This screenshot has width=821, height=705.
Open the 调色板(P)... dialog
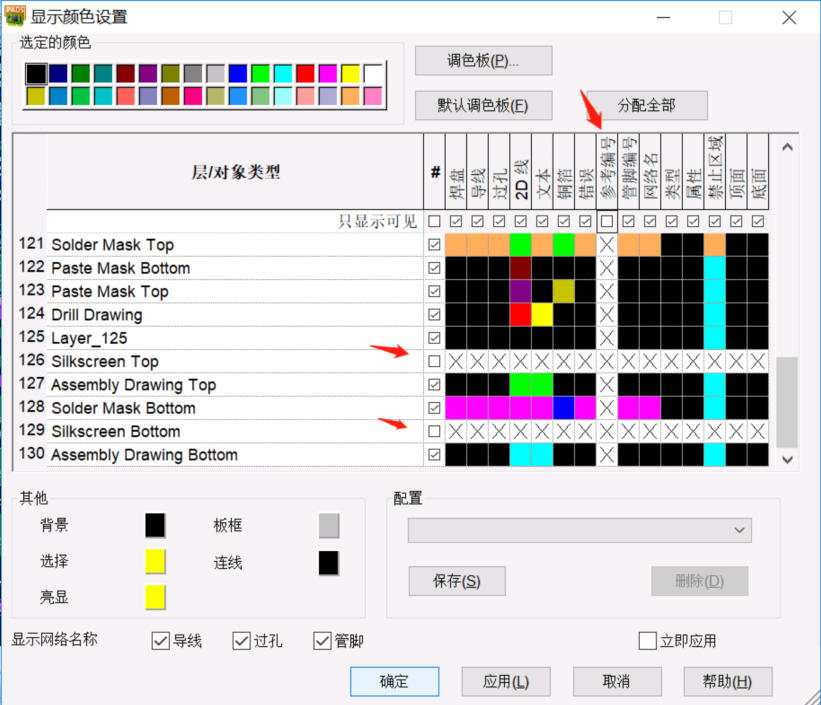483,60
